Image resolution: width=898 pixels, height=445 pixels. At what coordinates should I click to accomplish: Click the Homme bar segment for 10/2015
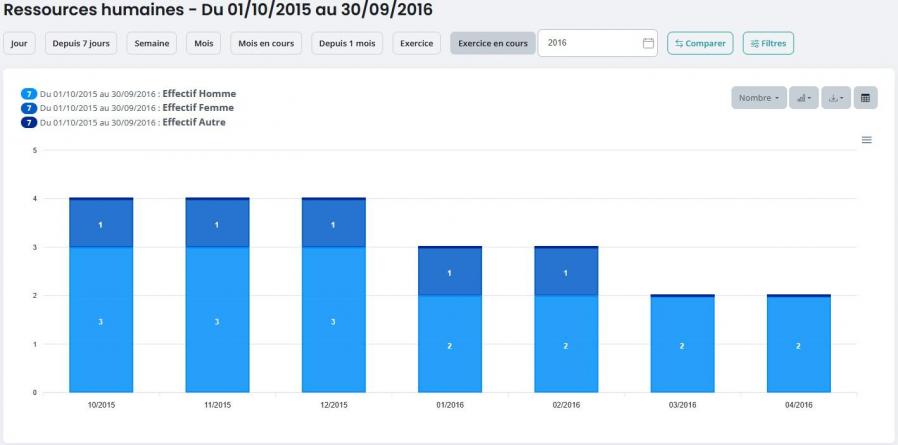[x=101, y=320]
